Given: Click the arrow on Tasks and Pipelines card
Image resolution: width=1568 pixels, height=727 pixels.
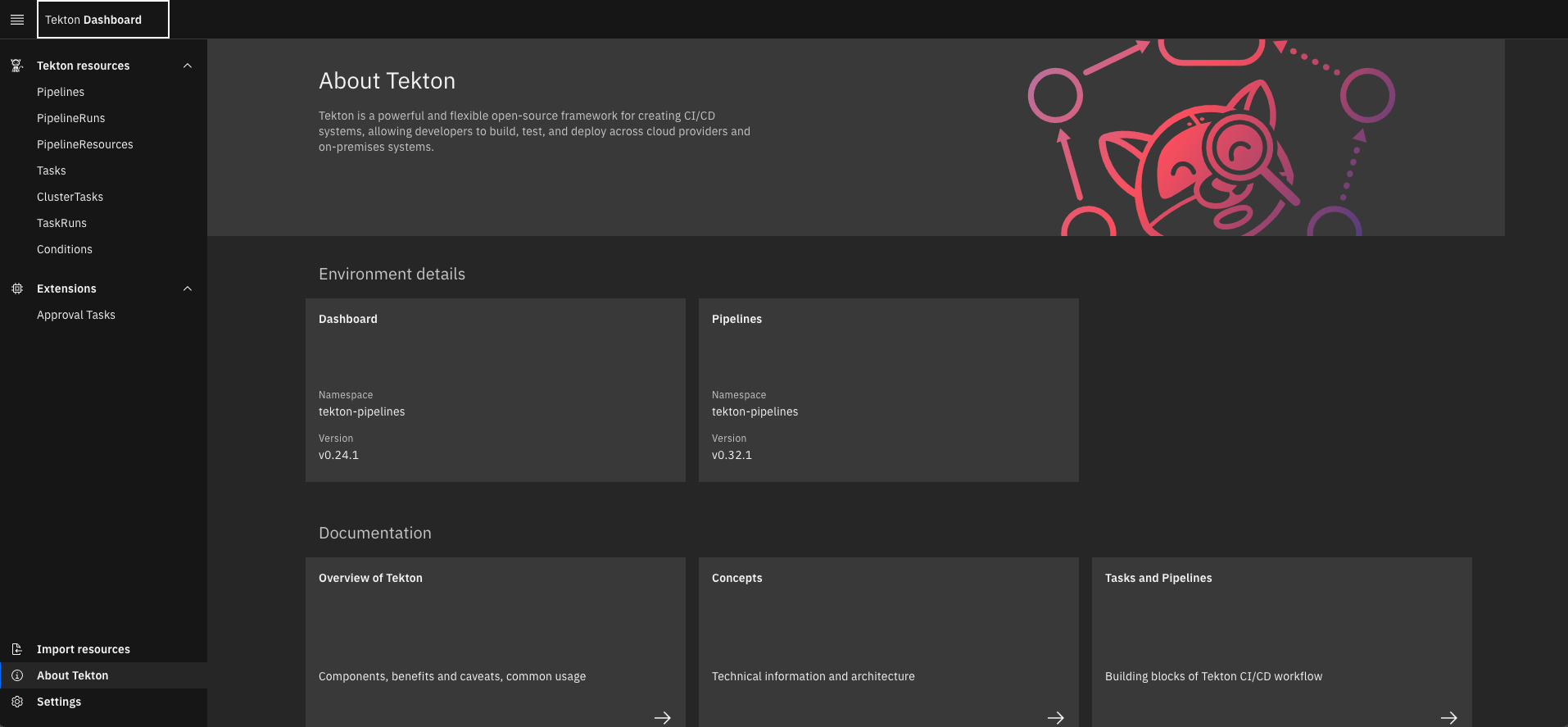Looking at the screenshot, I should pyautogui.click(x=1449, y=717).
